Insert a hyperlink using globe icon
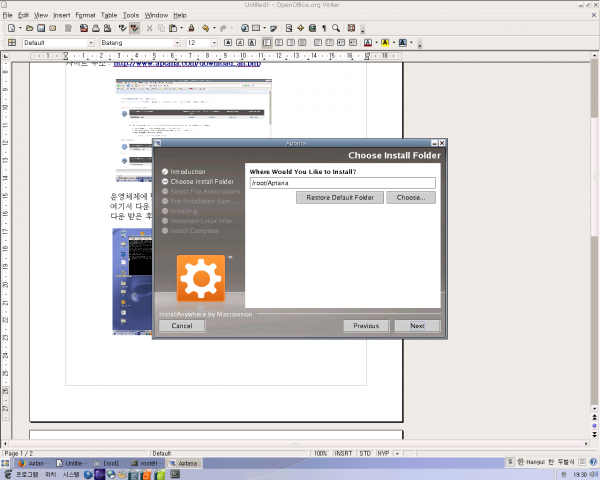 tap(245, 28)
